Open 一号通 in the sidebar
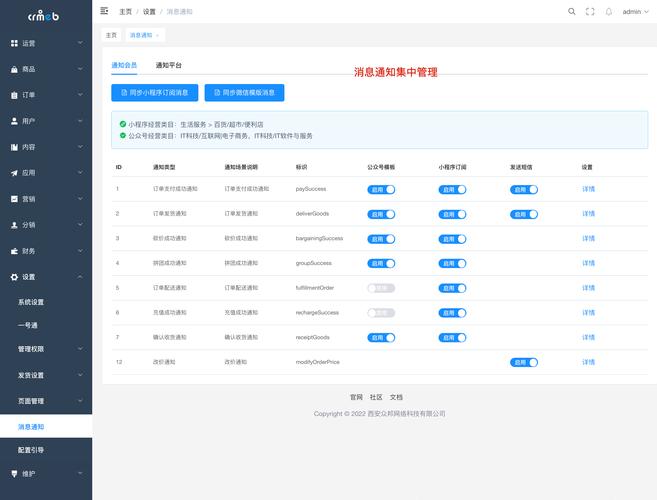This screenshot has width=657, height=500. tap(28, 325)
